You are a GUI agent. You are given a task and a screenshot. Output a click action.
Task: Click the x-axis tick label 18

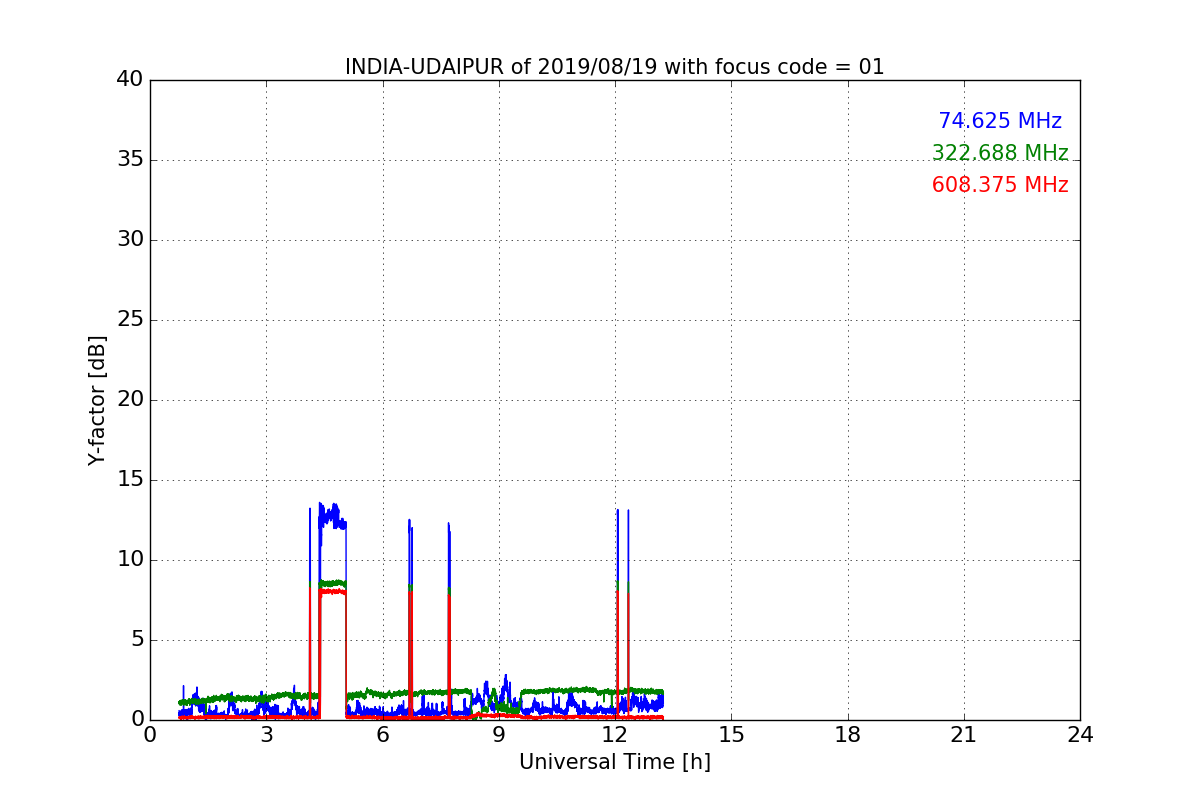pyautogui.click(x=848, y=734)
